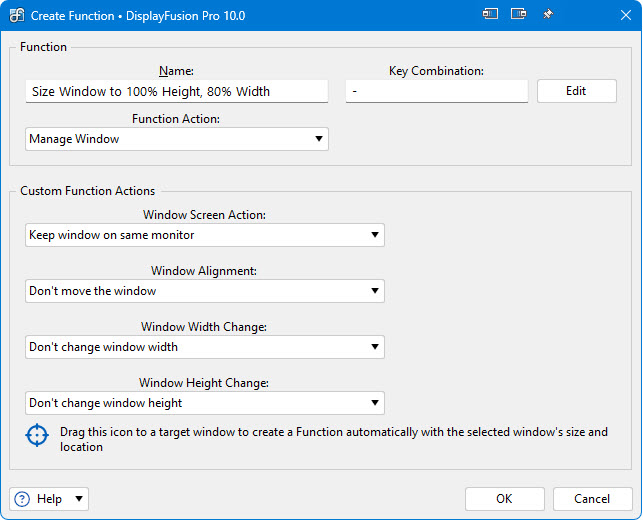The height and width of the screenshot is (520, 643).
Task: Click the Custom Function Actions group label
Action: pyautogui.click(x=88, y=191)
